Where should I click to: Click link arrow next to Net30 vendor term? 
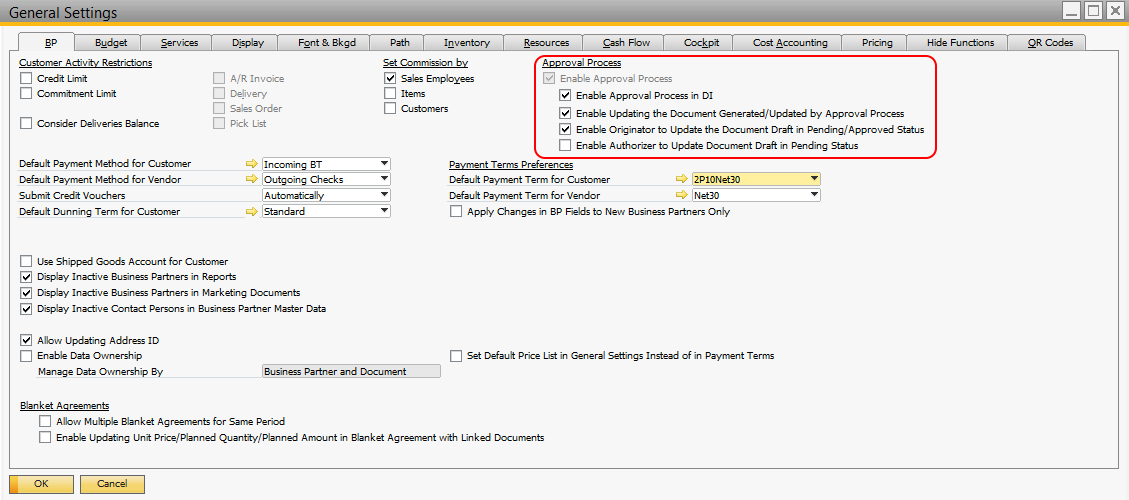[x=680, y=196]
